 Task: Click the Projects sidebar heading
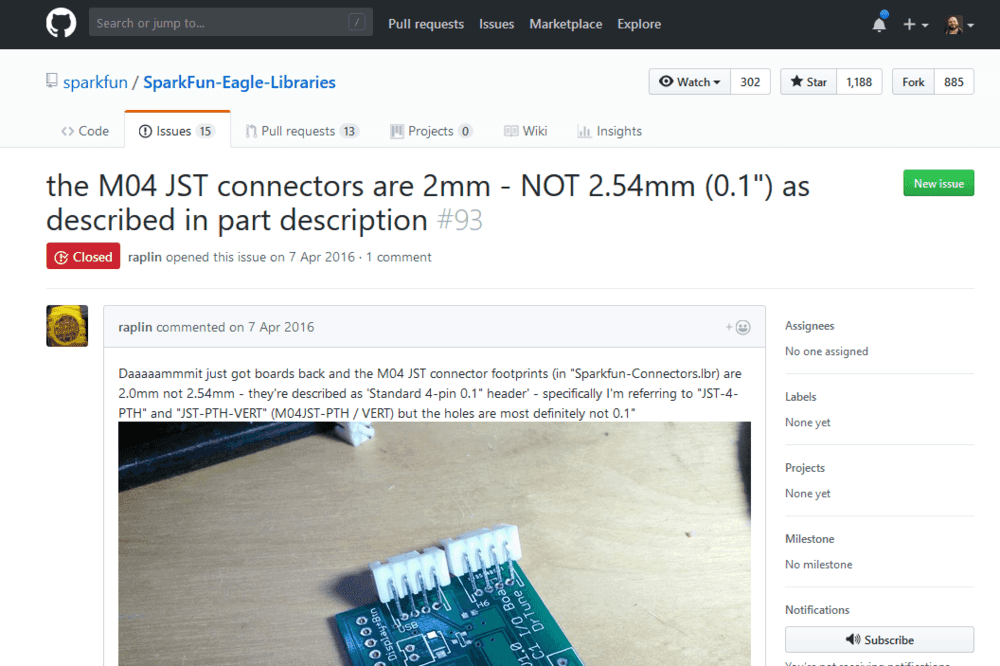coord(805,468)
